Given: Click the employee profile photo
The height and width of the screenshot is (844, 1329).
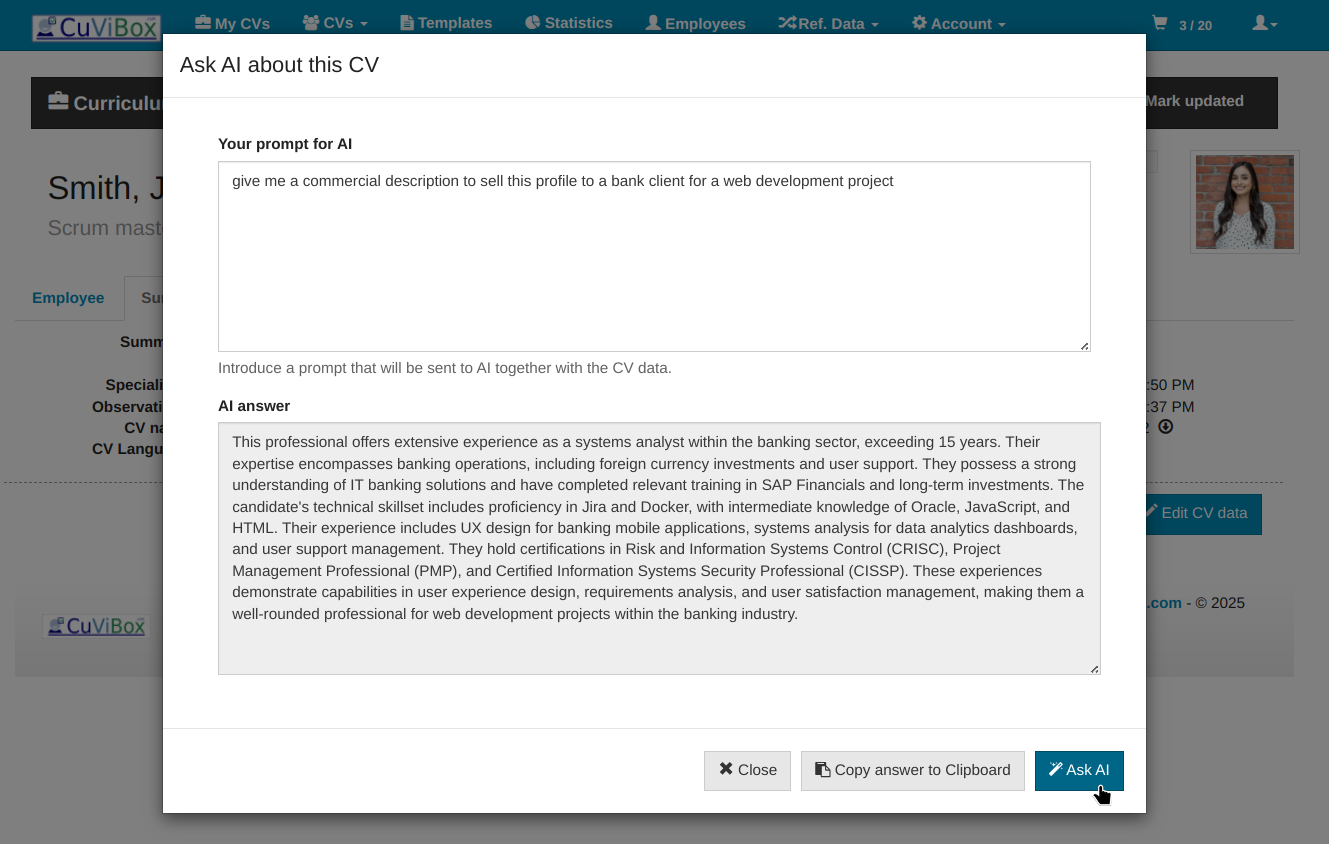Looking at the screenshot, I should [x=1244, y=202].
